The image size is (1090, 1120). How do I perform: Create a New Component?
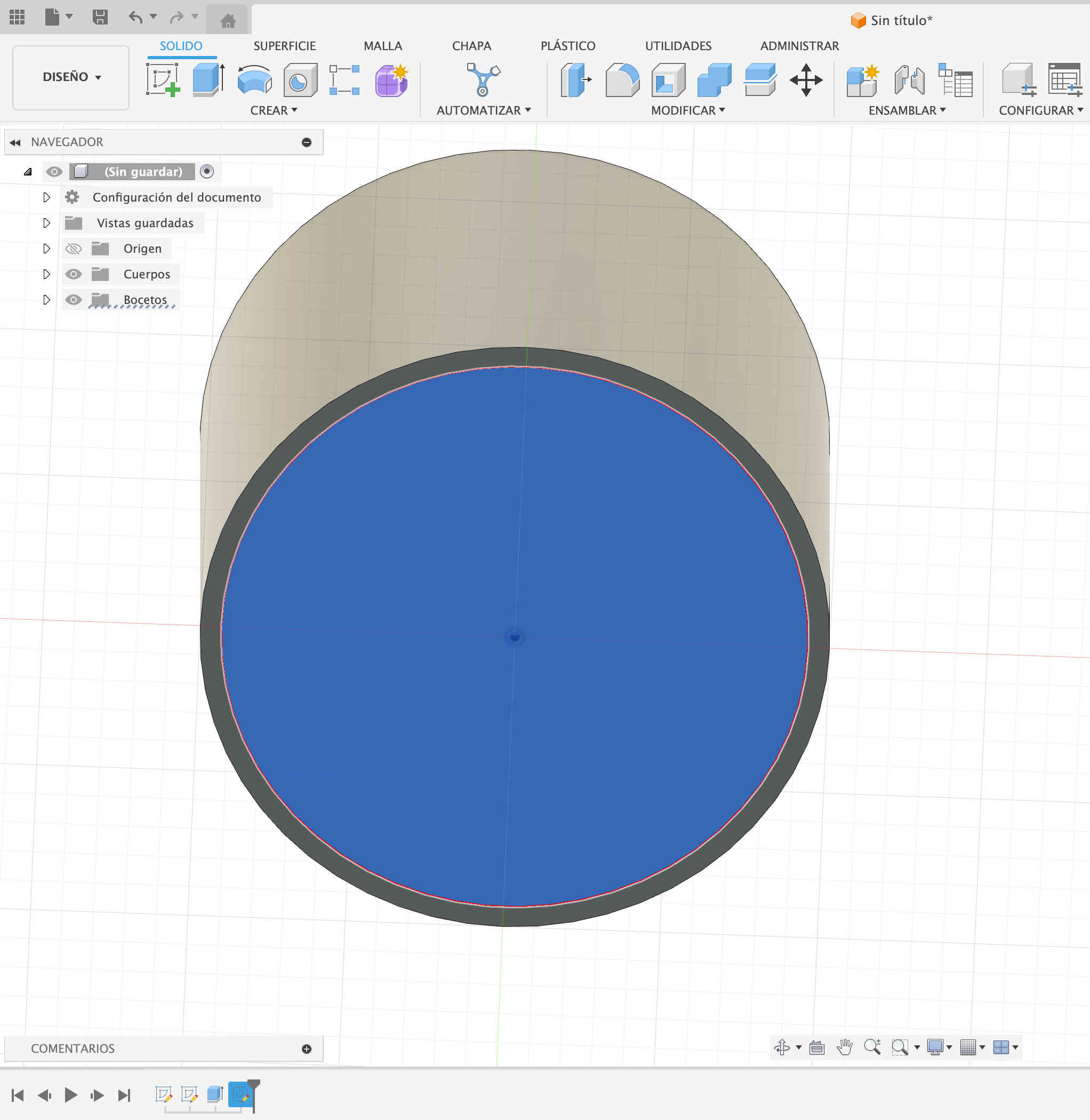(x=863, y=79)
